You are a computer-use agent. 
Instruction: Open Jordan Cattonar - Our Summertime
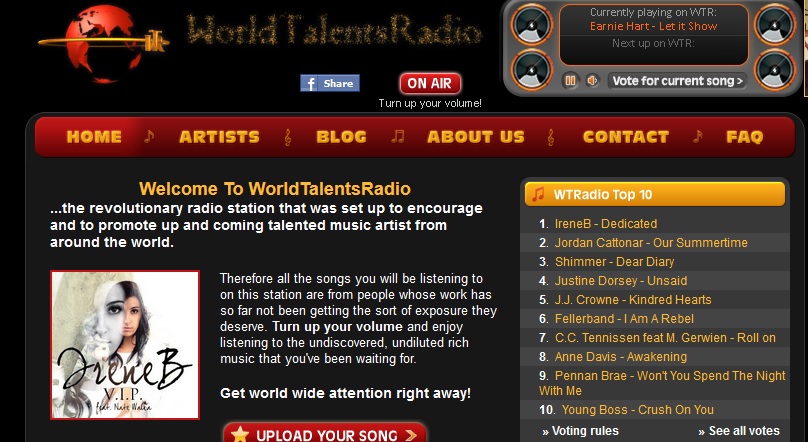(651, 243)
